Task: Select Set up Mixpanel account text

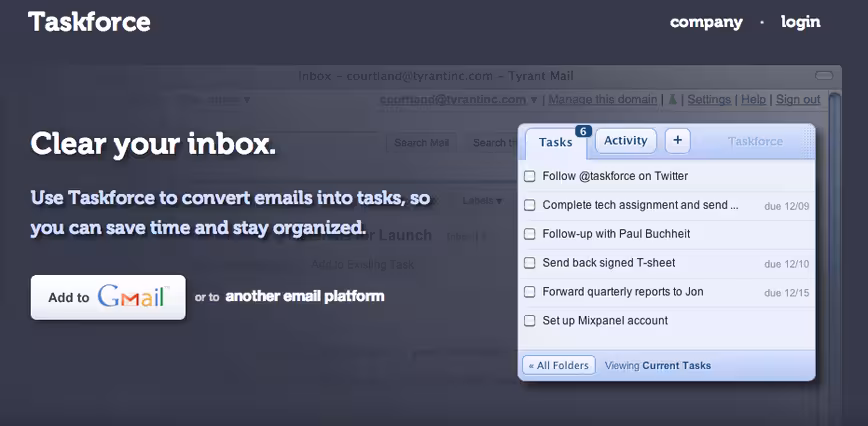Action: point(605,320)
